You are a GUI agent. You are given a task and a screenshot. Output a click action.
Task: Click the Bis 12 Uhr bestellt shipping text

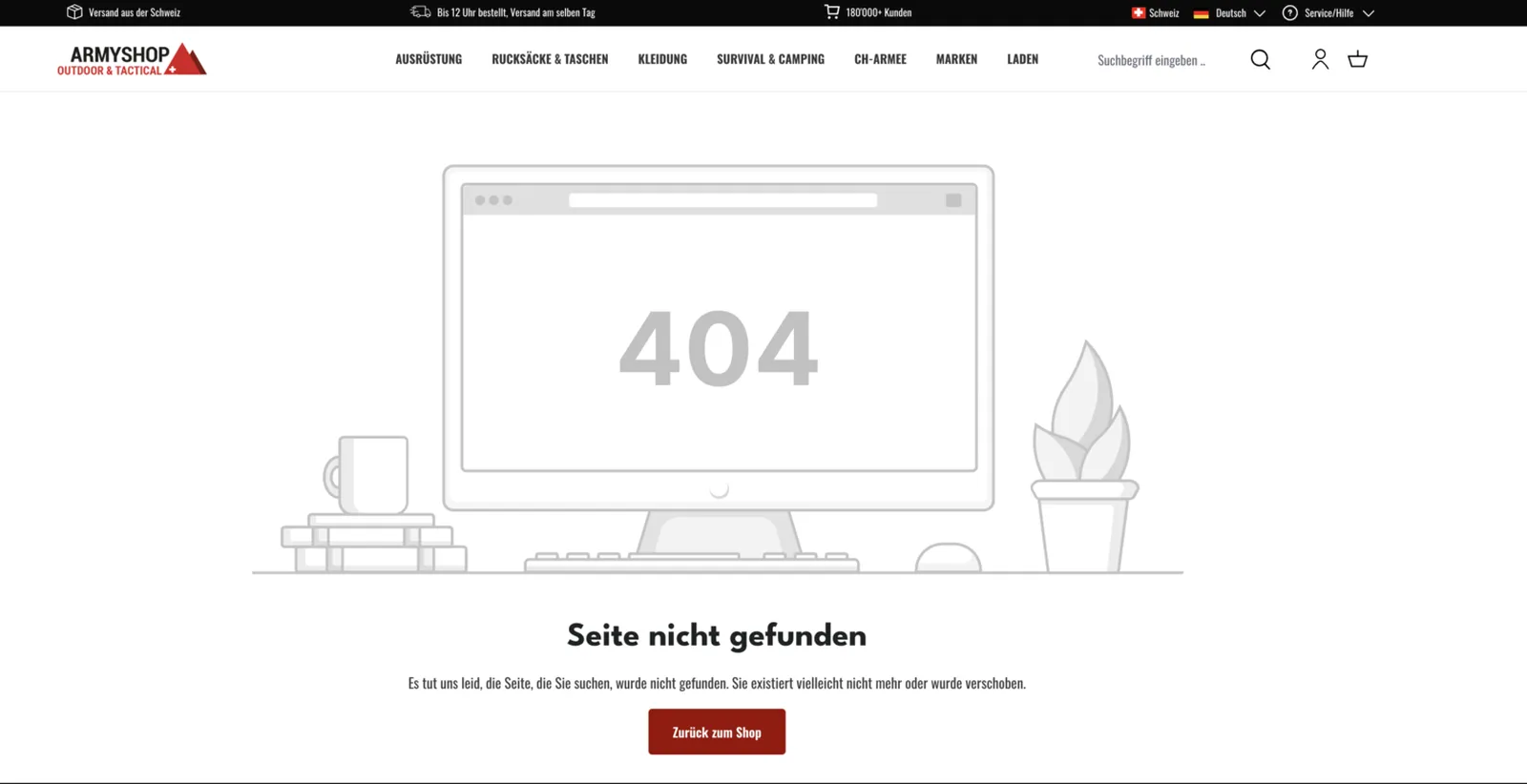[x=516, y=12]
